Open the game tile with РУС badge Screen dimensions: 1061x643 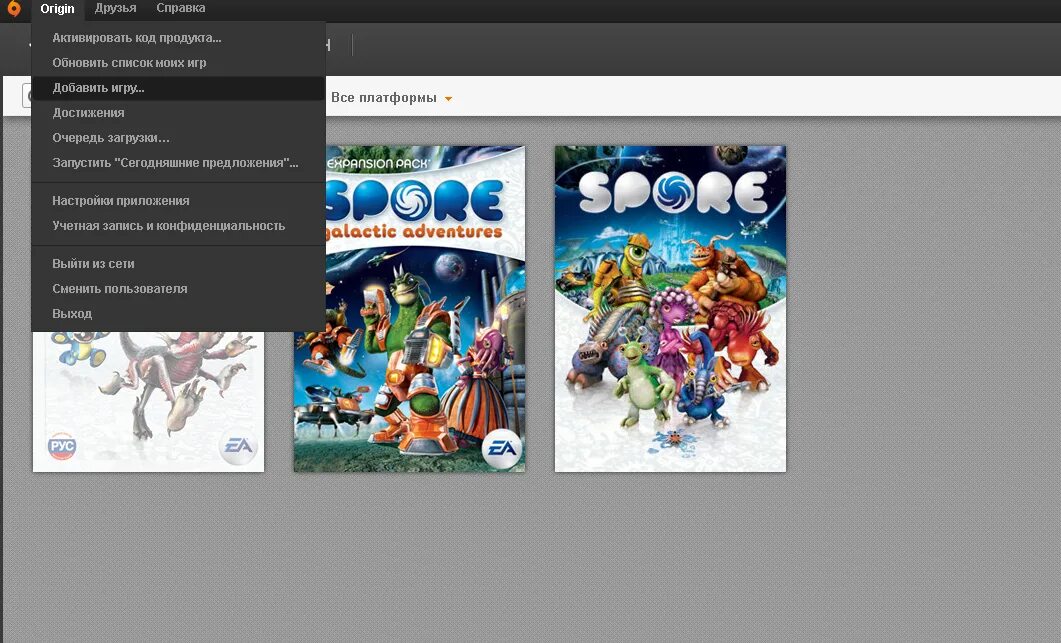pyautogui.click(x=148, y=401)
